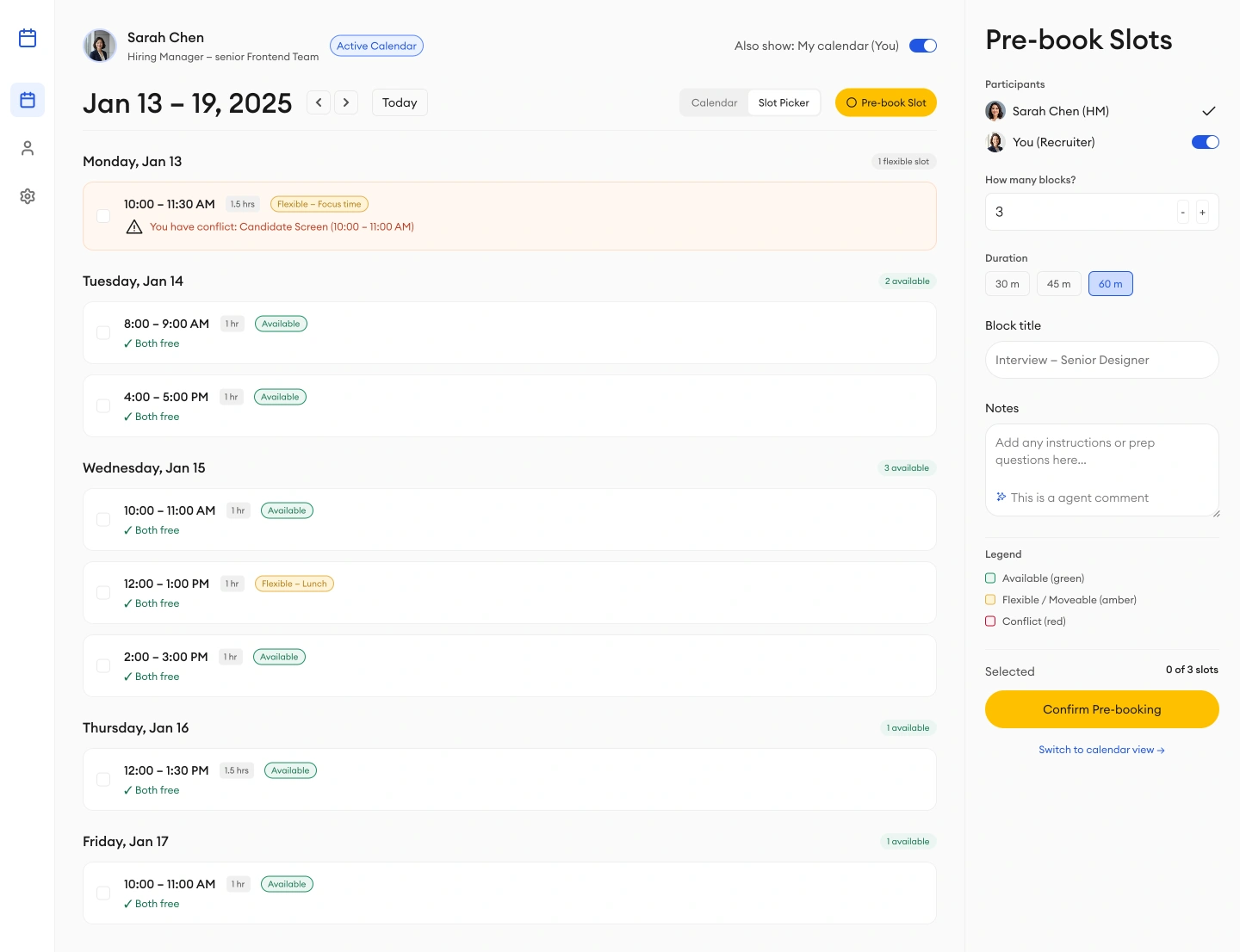This screenshot has height=952, width=1240.
Task: Click the conflict warning triangle icon
Action: pos(134,227)
